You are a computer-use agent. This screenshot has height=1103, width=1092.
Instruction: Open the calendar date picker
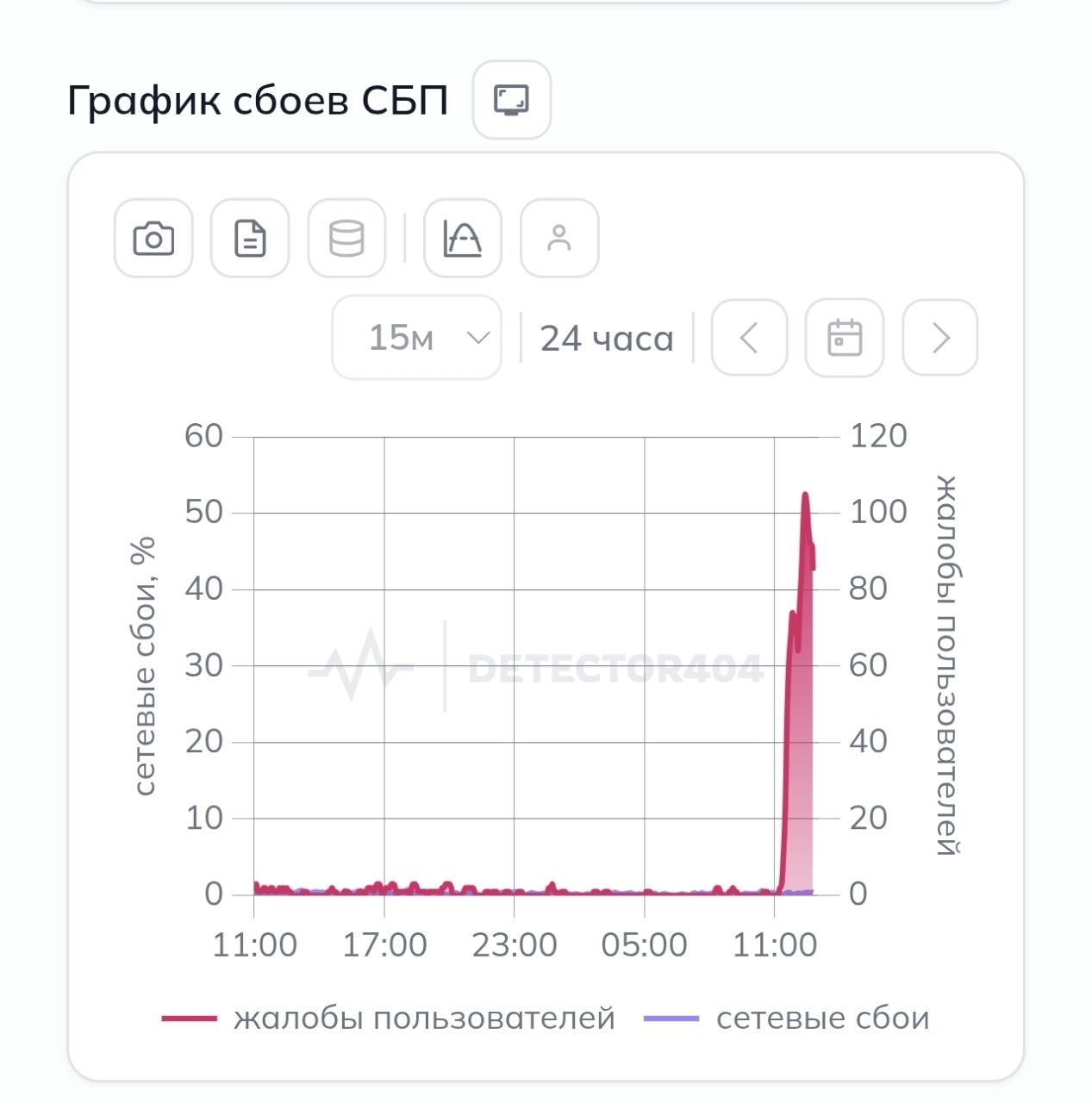[845, 338]
